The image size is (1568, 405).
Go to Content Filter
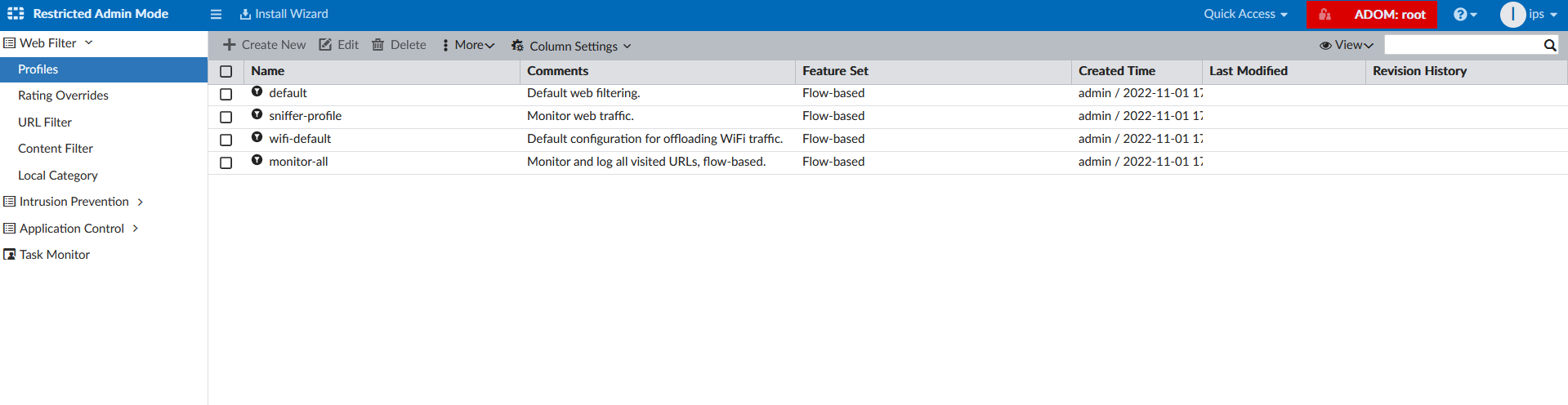click(56, 149)
